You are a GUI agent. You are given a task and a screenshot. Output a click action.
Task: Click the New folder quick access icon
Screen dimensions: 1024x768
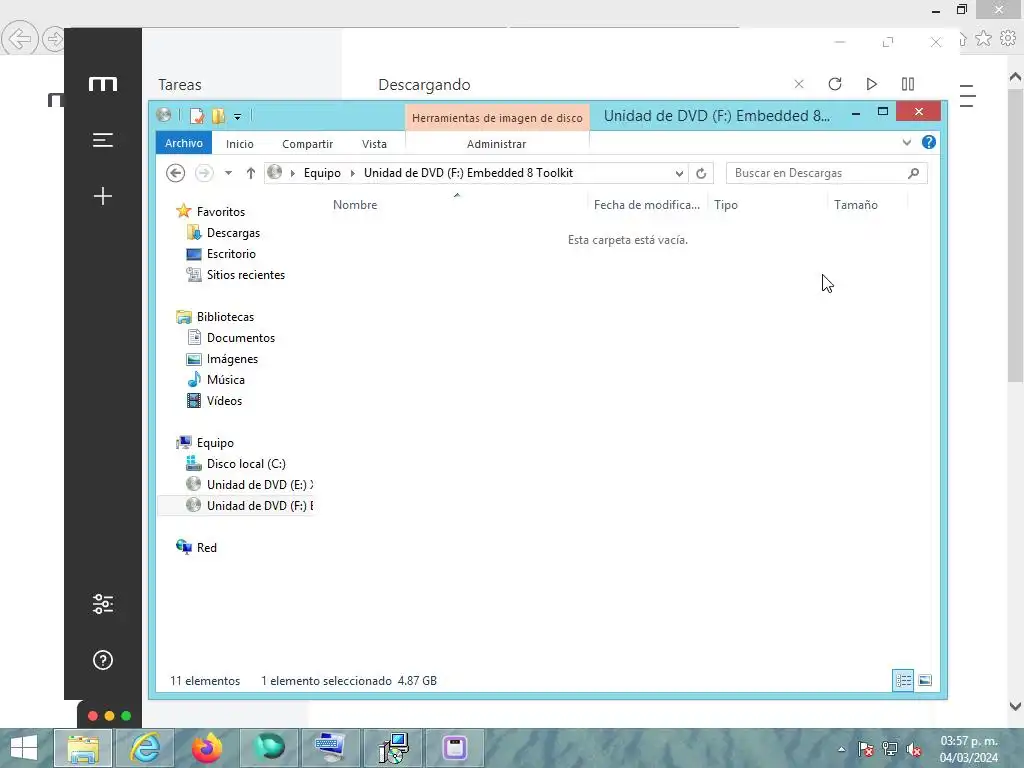[x=218, y=116]
